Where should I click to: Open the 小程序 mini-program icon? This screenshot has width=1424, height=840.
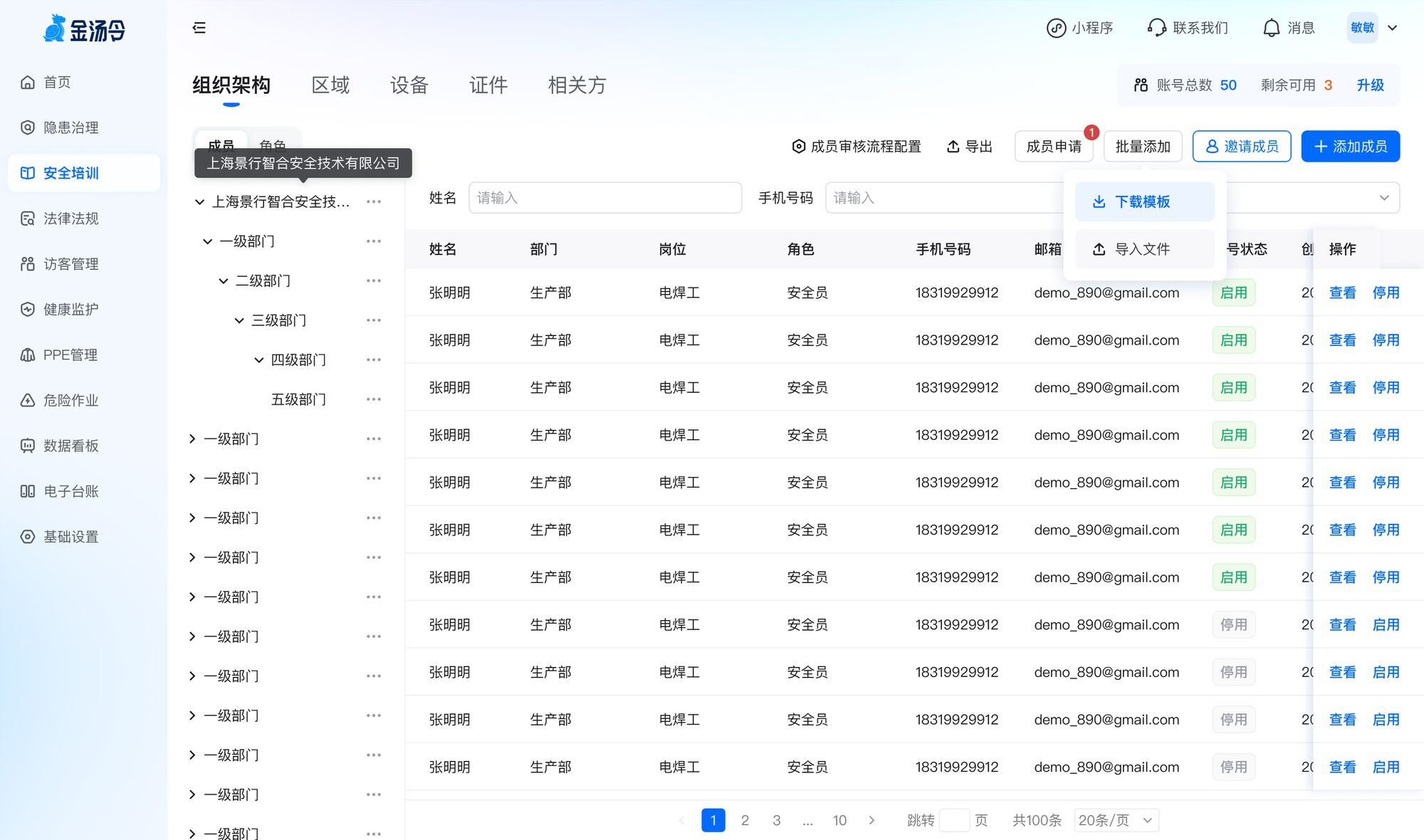click(x=1056, y=28)
